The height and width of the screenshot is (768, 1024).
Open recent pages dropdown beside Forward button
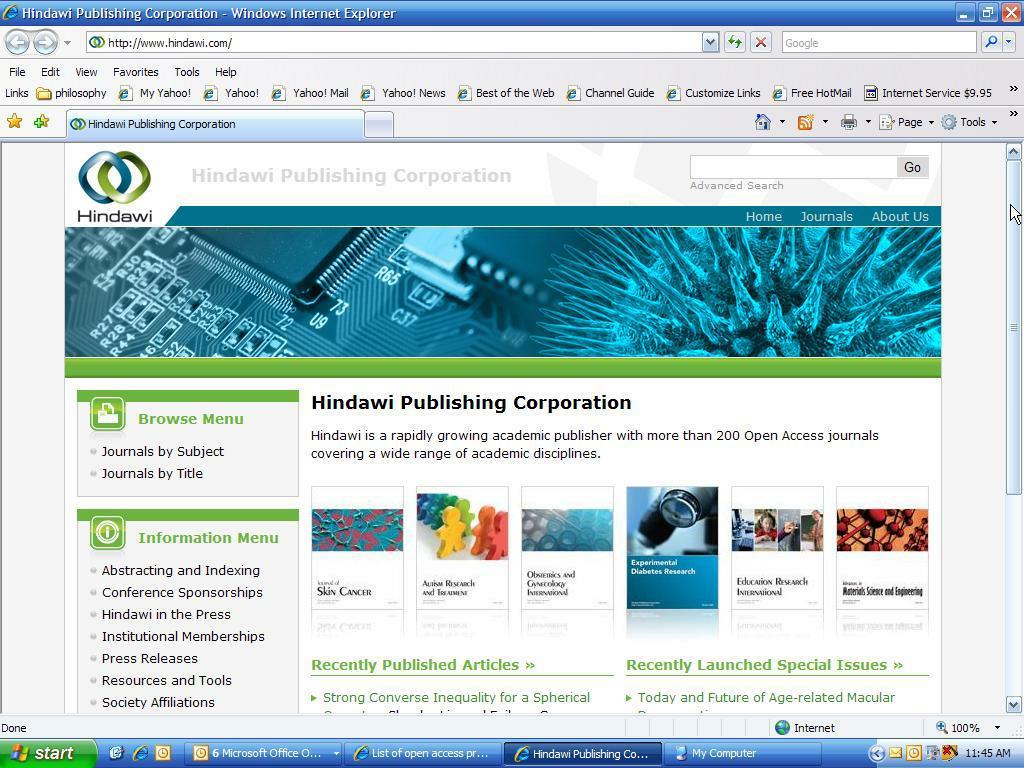67,44
